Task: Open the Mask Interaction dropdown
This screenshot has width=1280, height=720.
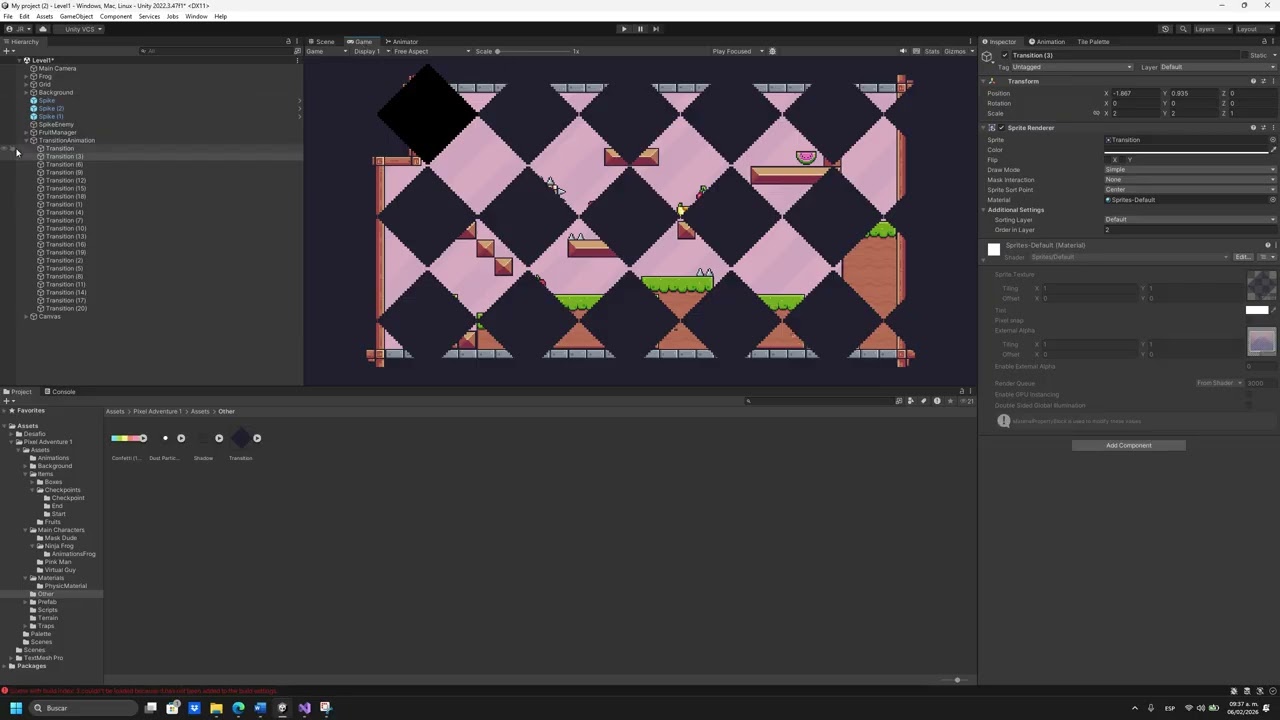Action: click(x=1190, y=180)
